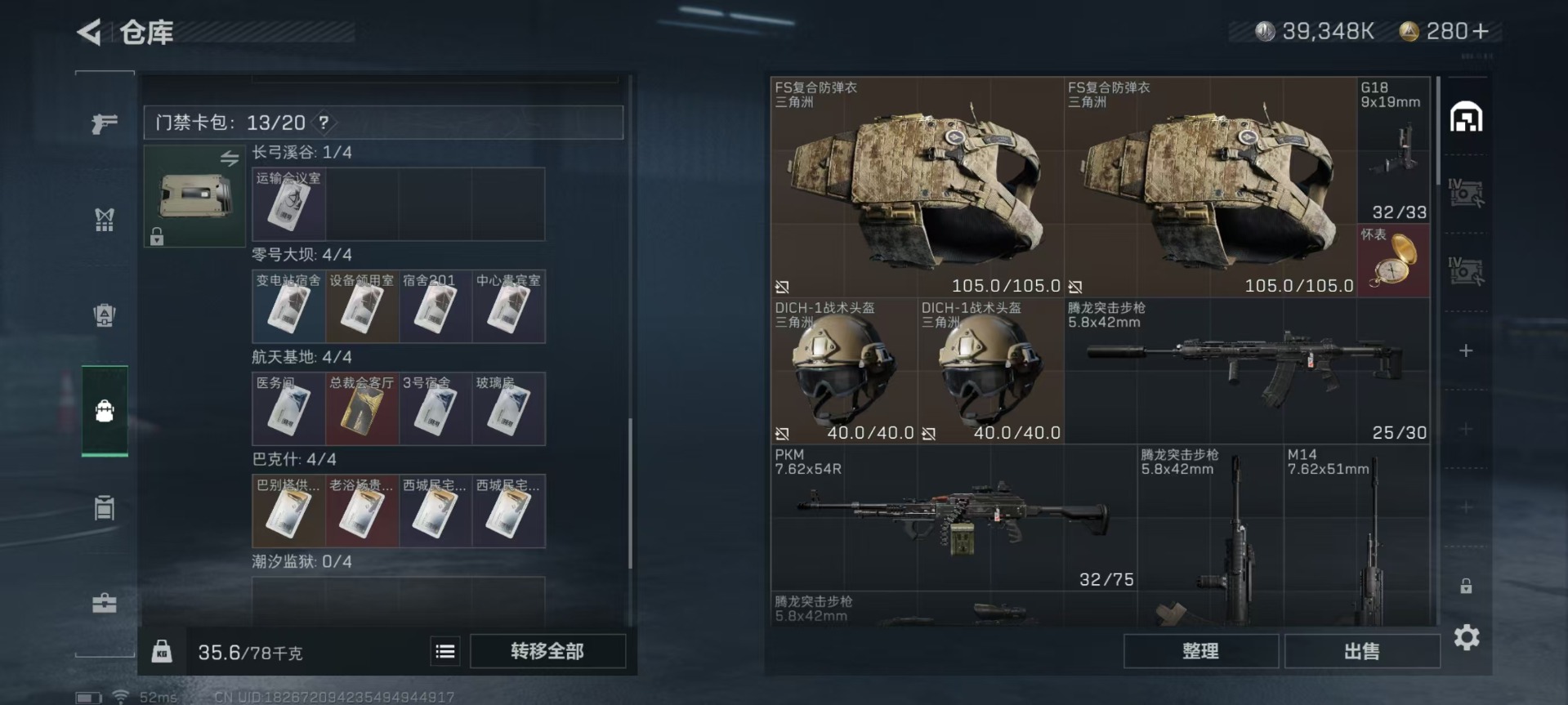Screen dimensions: 1568x705
Task: Expand a new stash slot with plus
Action: (1466, 350)
